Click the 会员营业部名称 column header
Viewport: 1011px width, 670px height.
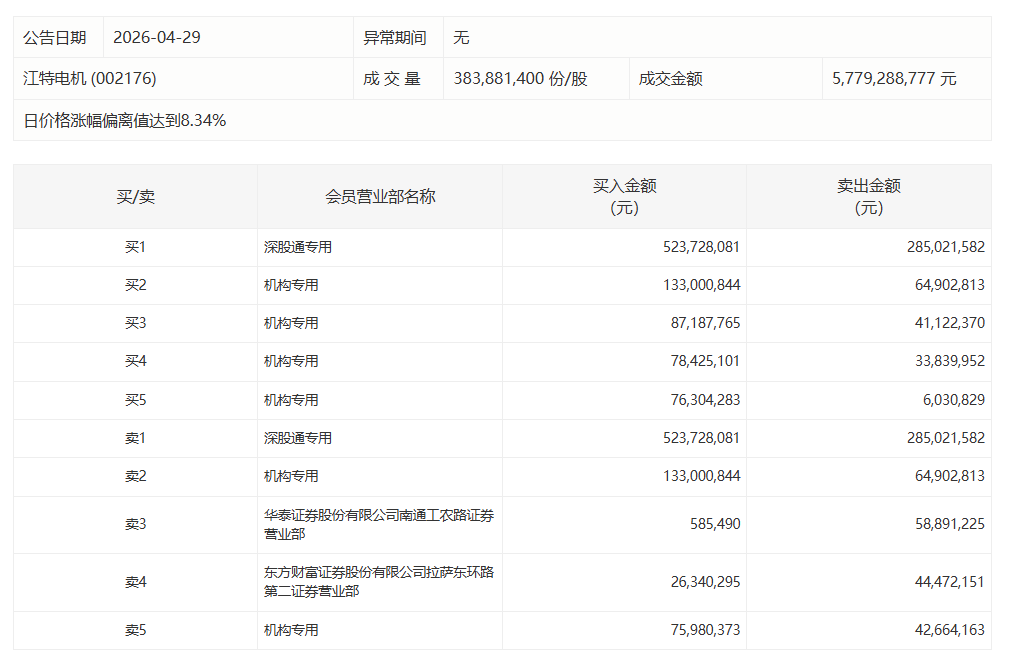(x=380, y=197)
